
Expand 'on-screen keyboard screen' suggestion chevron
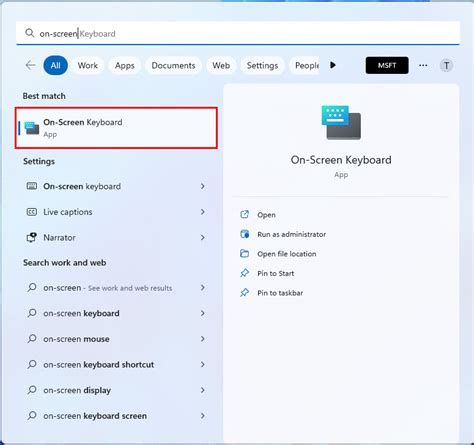[203, 416]
